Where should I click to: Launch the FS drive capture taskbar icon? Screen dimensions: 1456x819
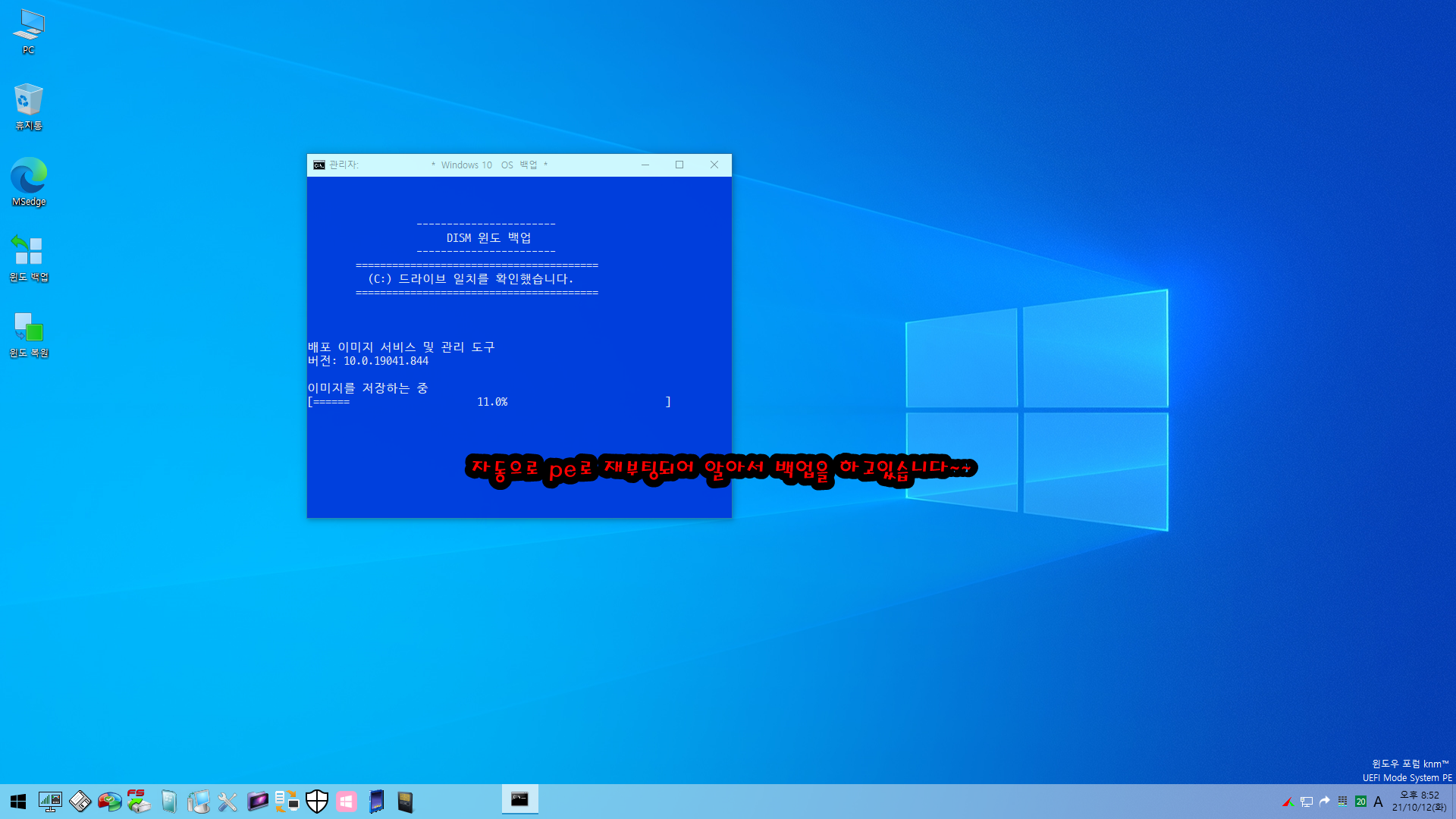(x=139, y=802)
